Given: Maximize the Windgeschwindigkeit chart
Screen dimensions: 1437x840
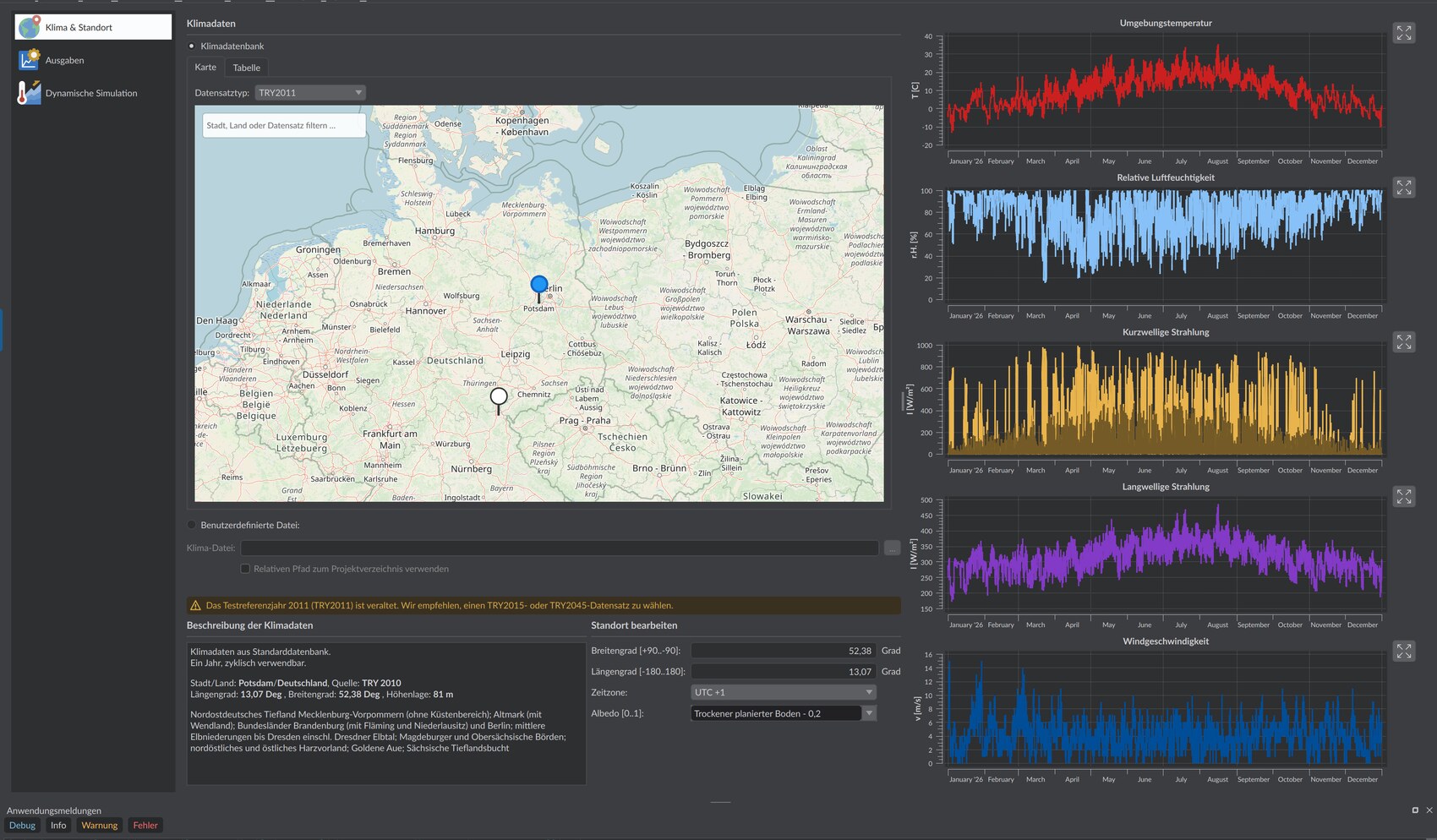Looking at the screenshot, I should click(1404, 652).
